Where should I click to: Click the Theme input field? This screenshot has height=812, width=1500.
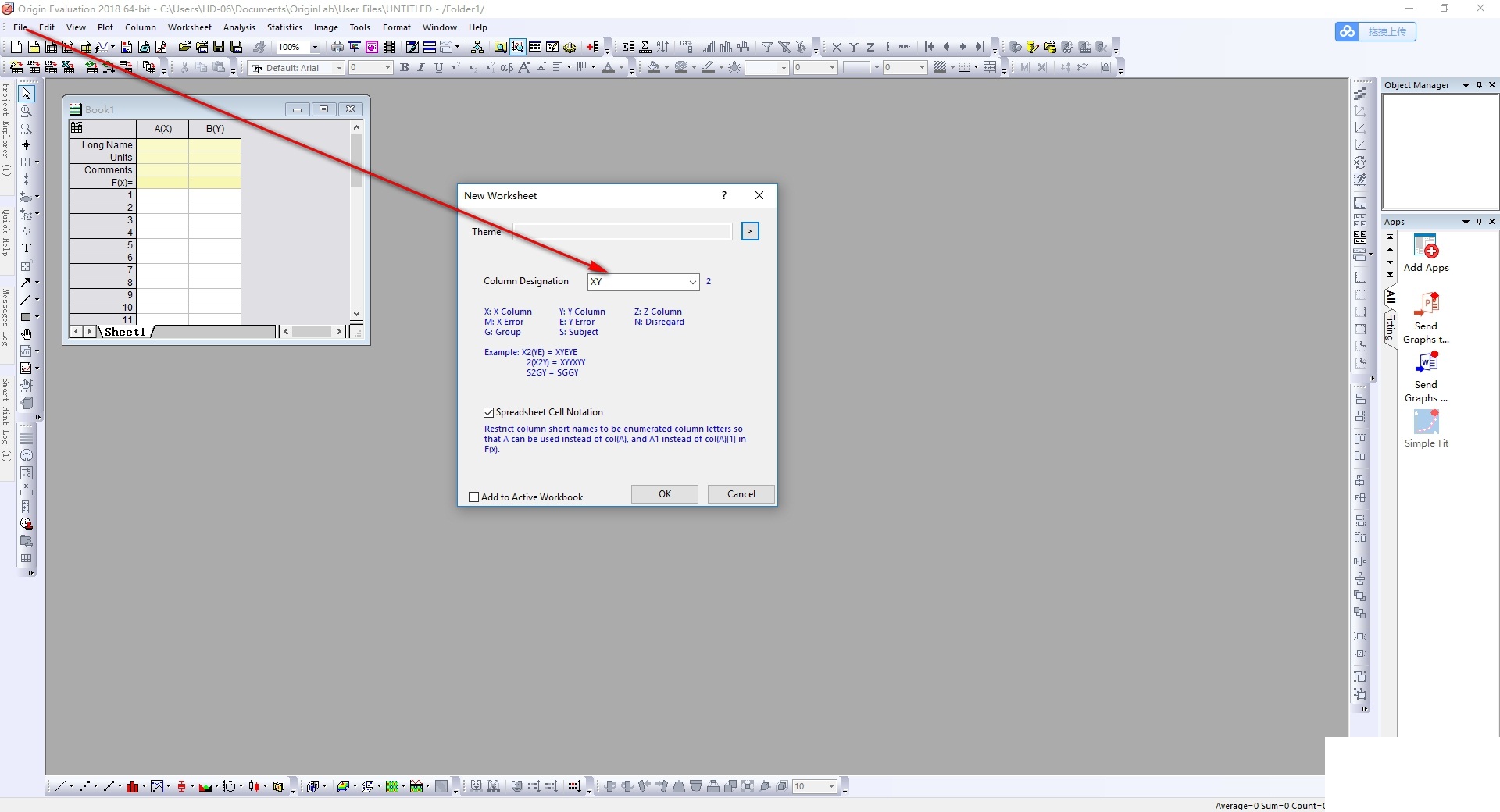point(622,231)
